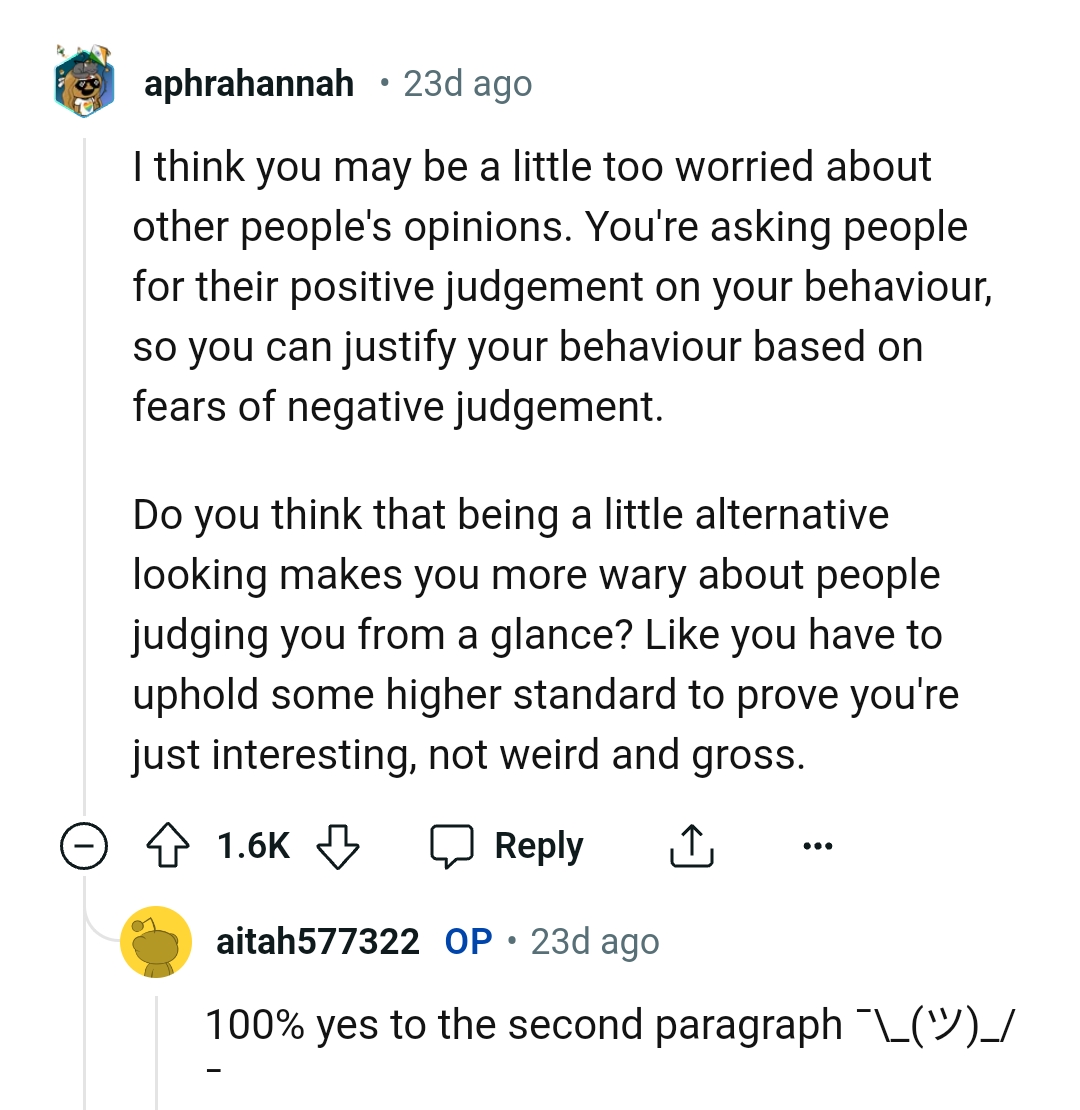Open aphrahannah's profile via their username
This screenshot has width=1080, height=1110.
tap(249, 83)
